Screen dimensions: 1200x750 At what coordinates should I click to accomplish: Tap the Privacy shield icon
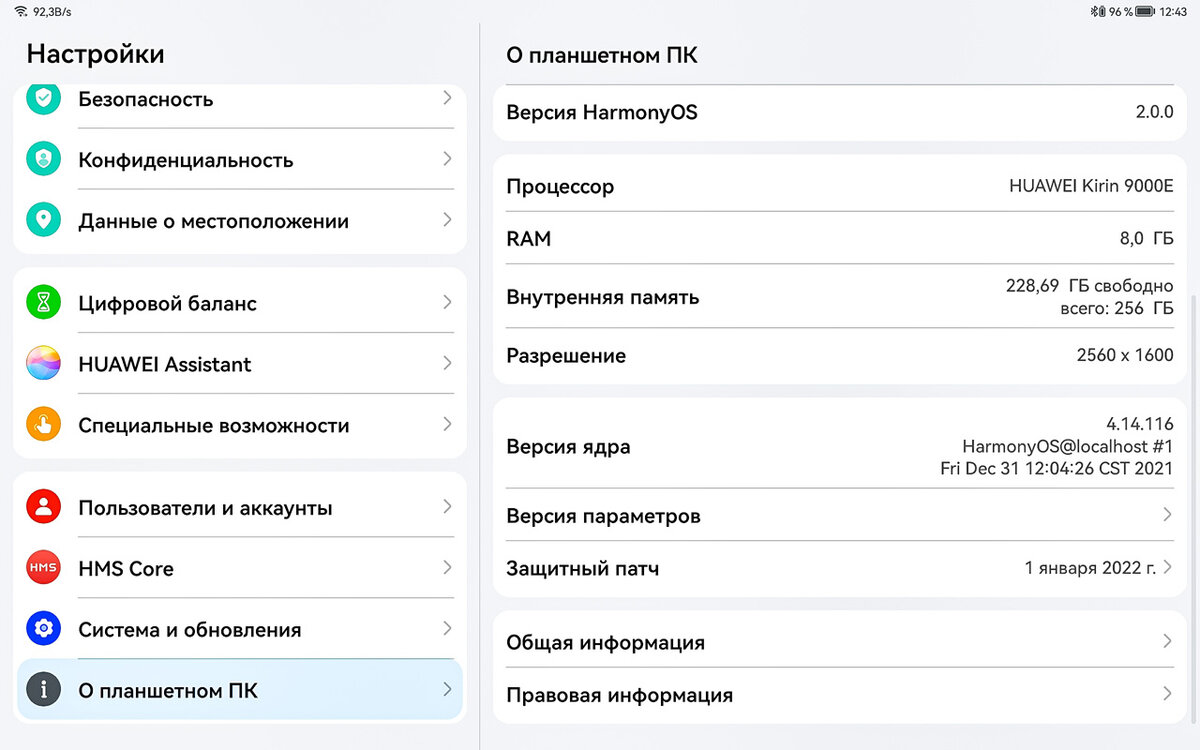point(43,160)
